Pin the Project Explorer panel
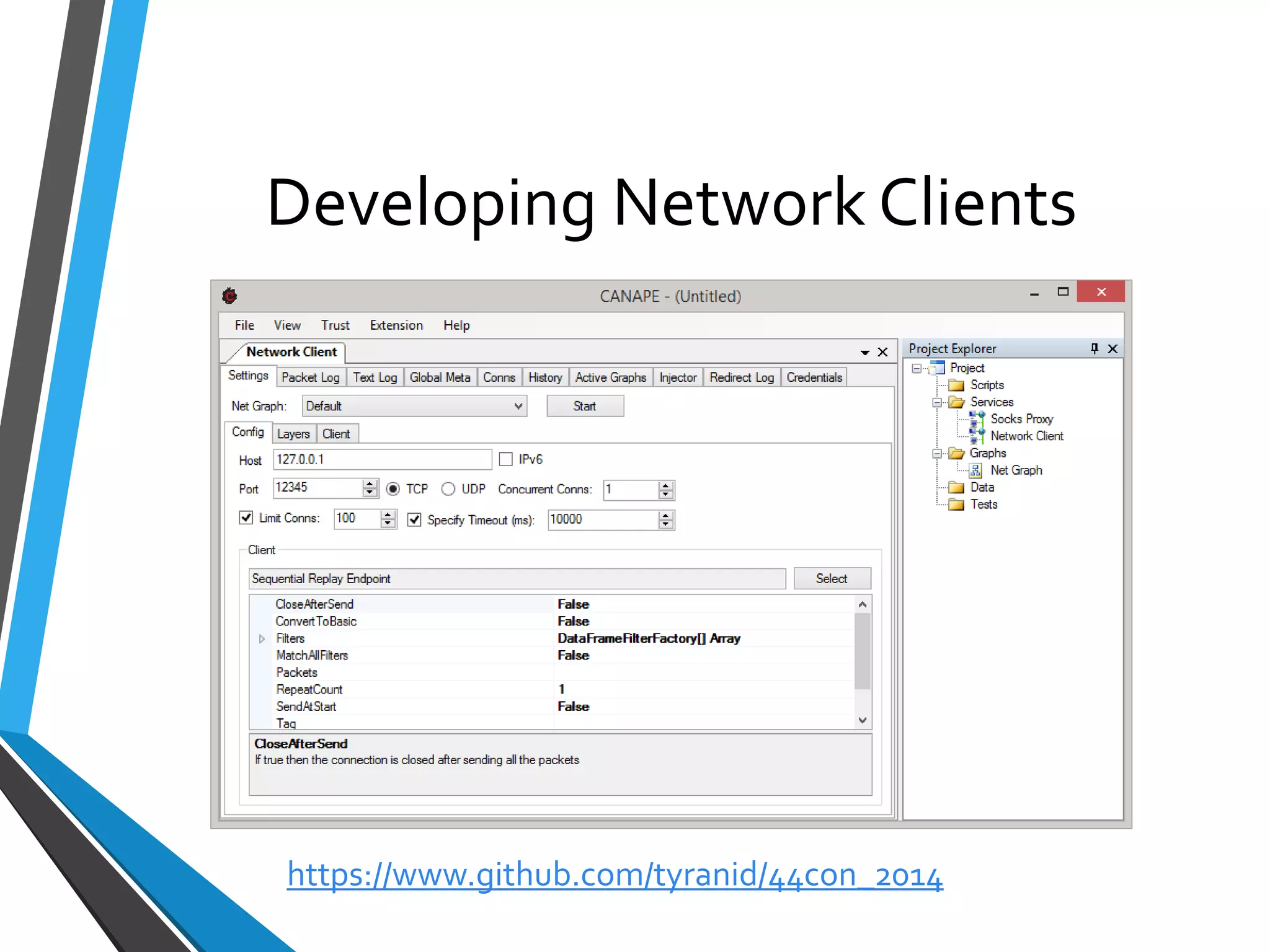This screenshot has height=952, width=1270. (1095, 348)
